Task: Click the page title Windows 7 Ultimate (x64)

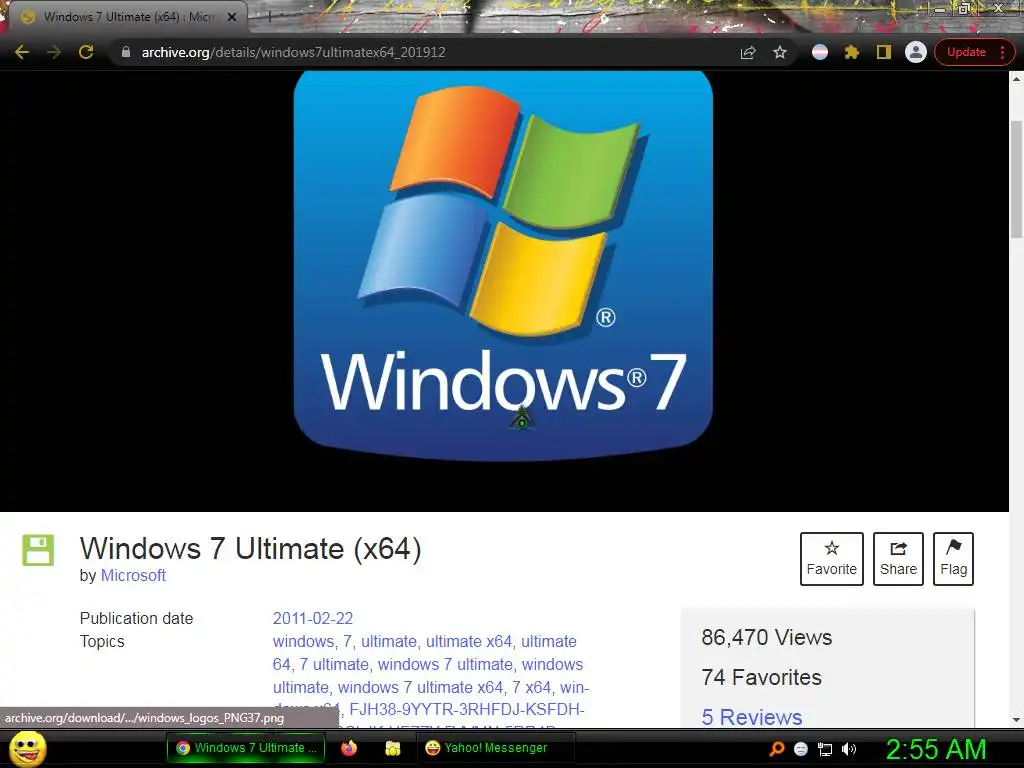Action: tap(251, 548)
